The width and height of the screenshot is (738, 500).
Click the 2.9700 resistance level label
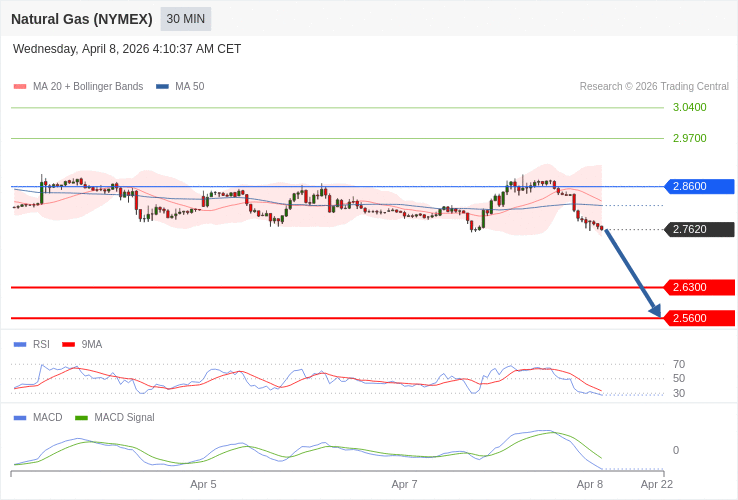(689, 138)
